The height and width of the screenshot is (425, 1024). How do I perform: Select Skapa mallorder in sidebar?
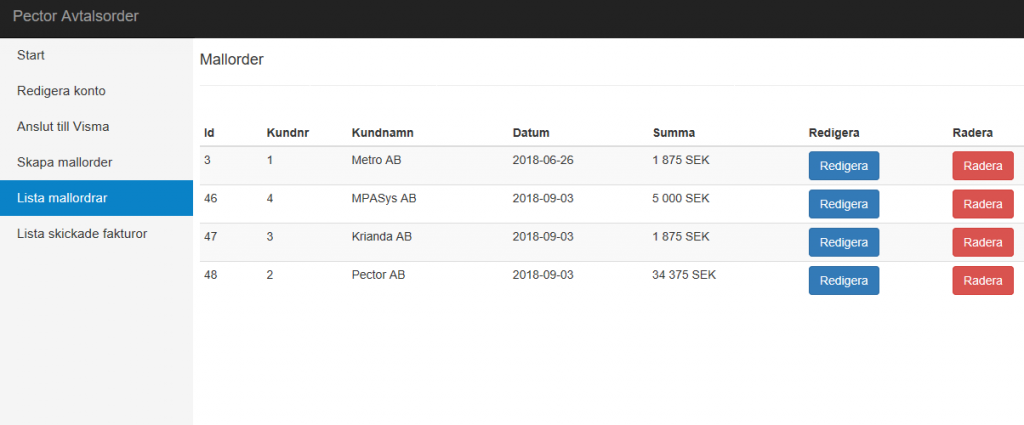point(96,163)
